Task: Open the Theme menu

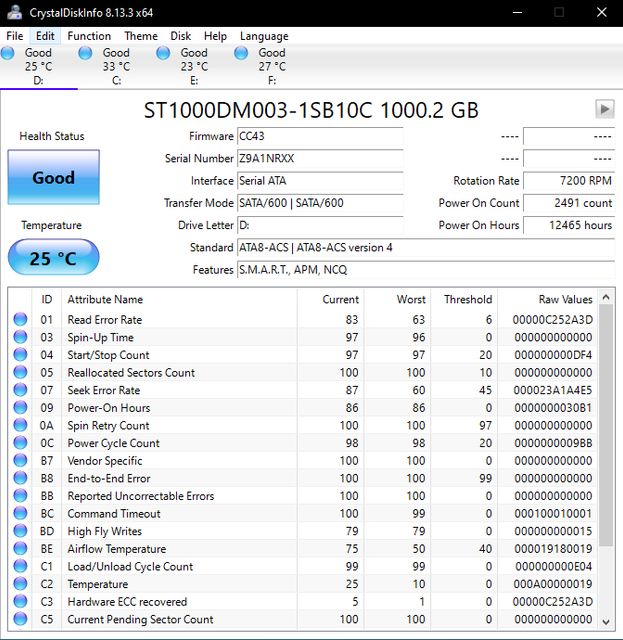Action: pyautogui.click(x=141, y=36)
